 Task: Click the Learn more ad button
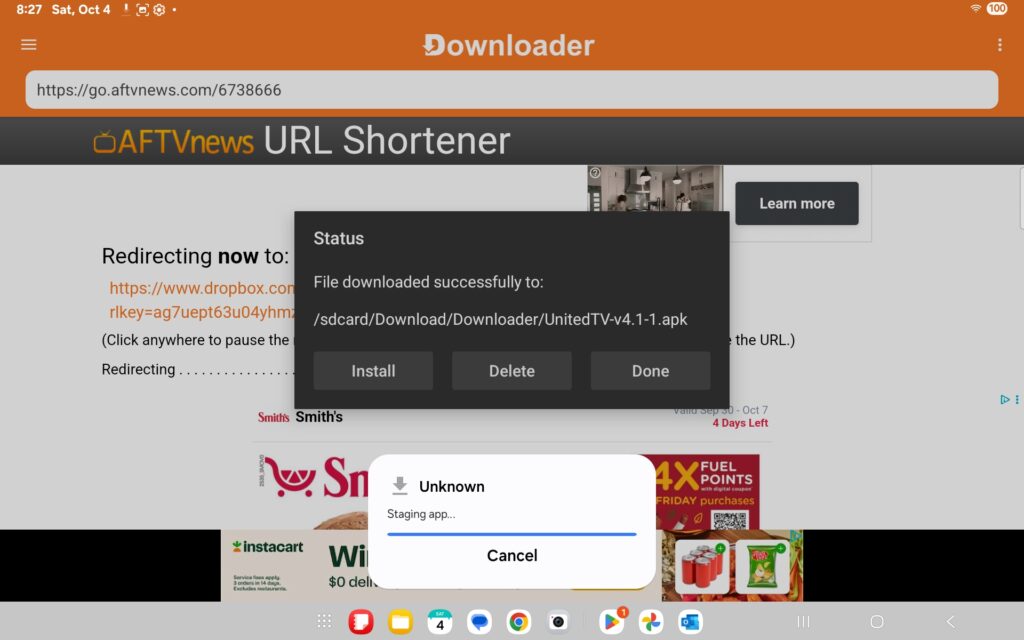[x=796, y=204]
